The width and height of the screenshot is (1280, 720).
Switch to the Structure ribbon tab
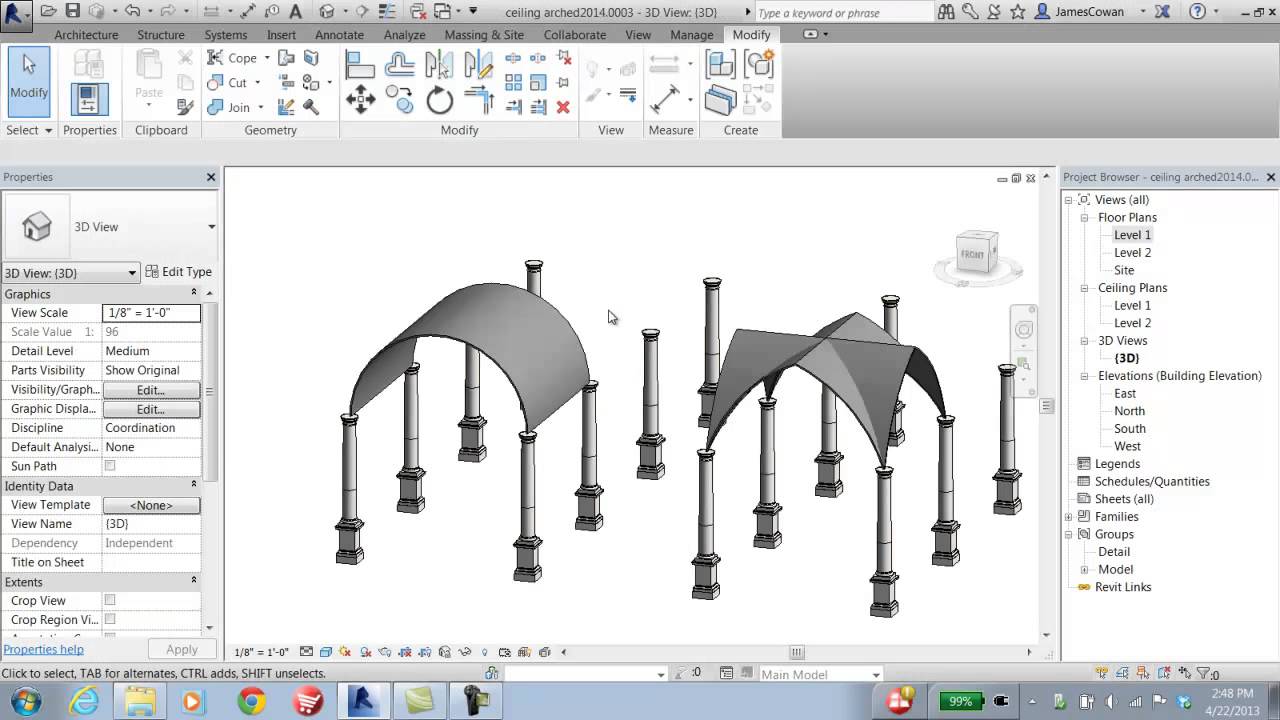tap(160, 34)
